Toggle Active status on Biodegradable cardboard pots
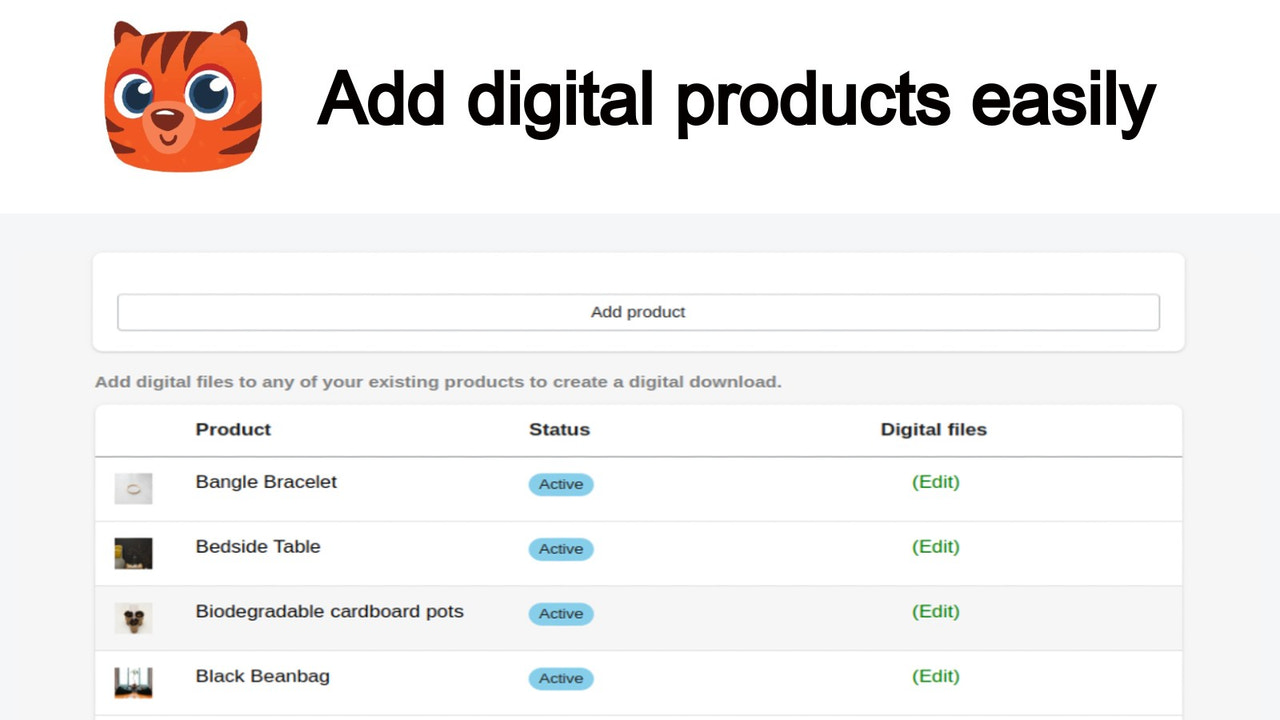 560,614
